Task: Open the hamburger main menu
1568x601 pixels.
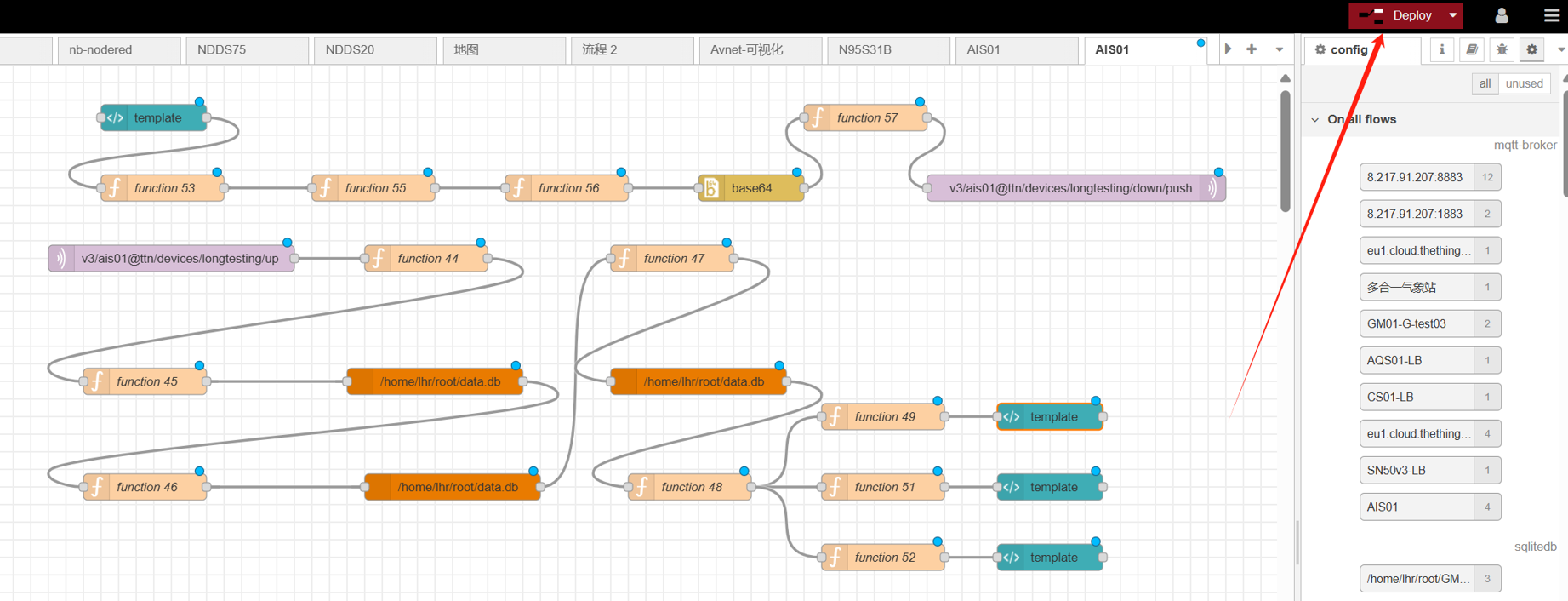Action: (1552, 15)
